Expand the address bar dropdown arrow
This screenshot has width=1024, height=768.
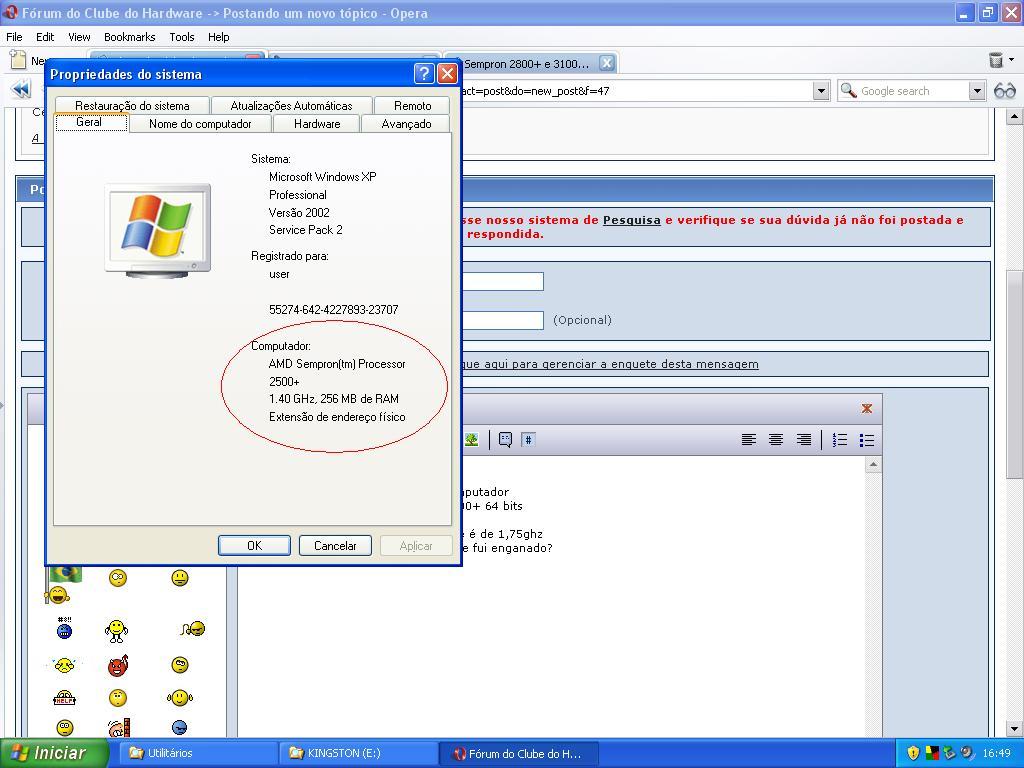coord(821,91)
